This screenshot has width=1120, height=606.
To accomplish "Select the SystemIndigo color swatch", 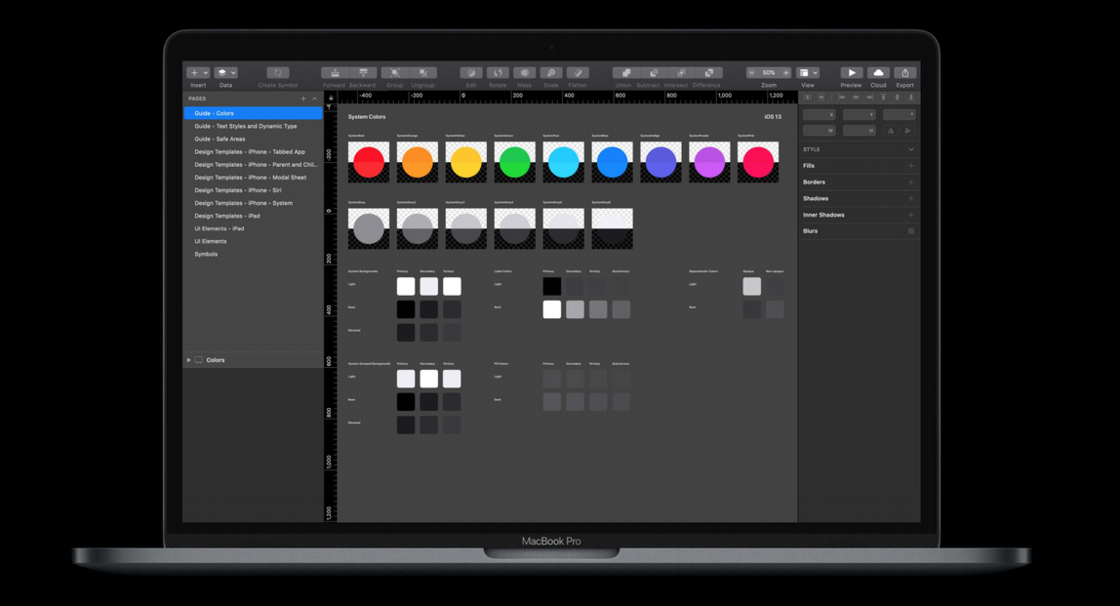I will pyautogui.click(x=661, y=162).
